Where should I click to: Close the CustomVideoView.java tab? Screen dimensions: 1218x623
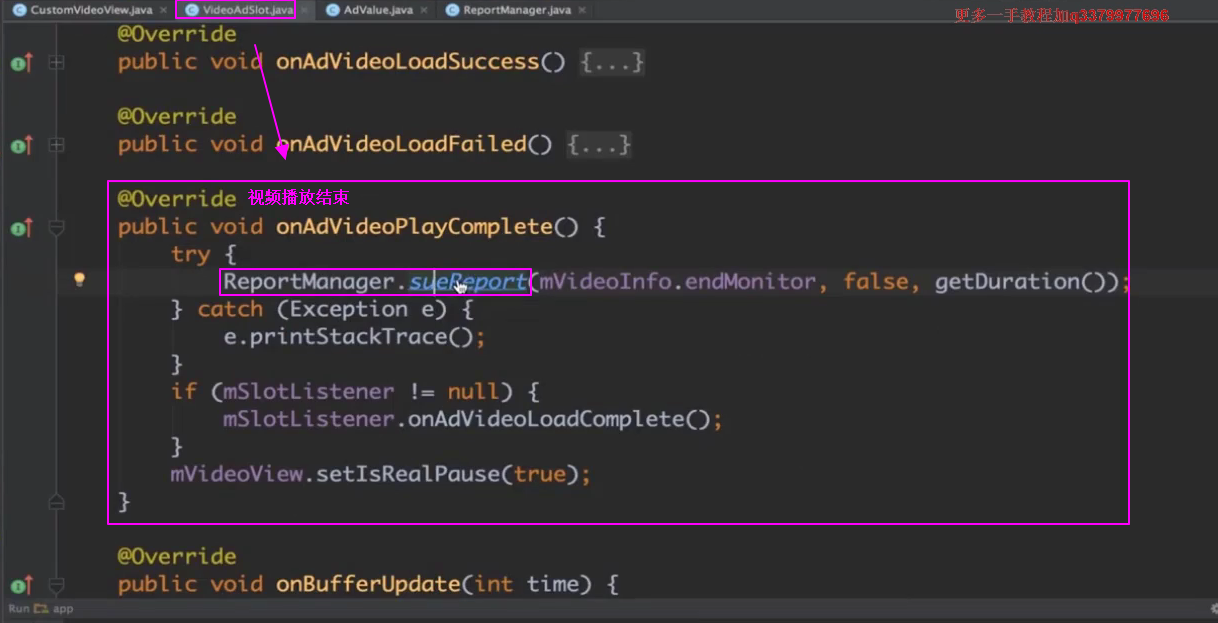[163, 10]
